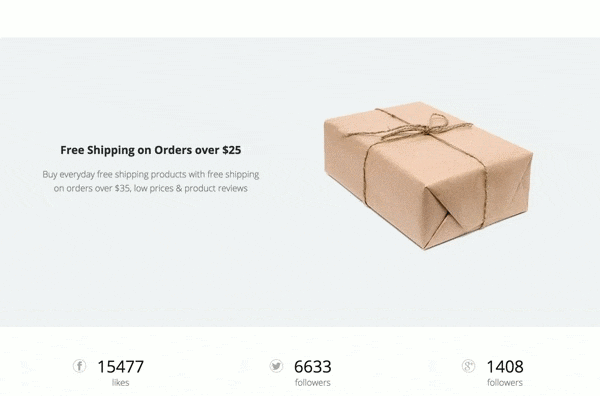Click the Facebook icon beside 15477

79,366
